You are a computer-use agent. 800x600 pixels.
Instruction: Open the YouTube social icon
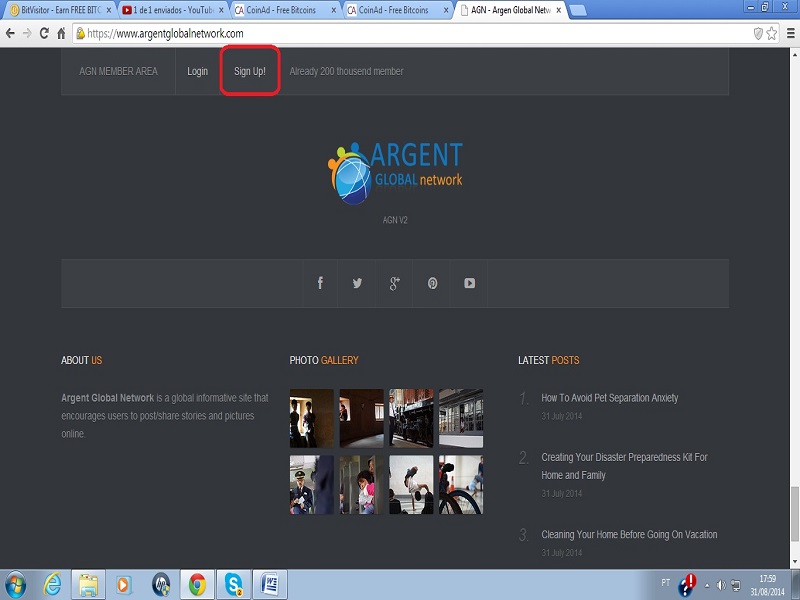[469, 283]
